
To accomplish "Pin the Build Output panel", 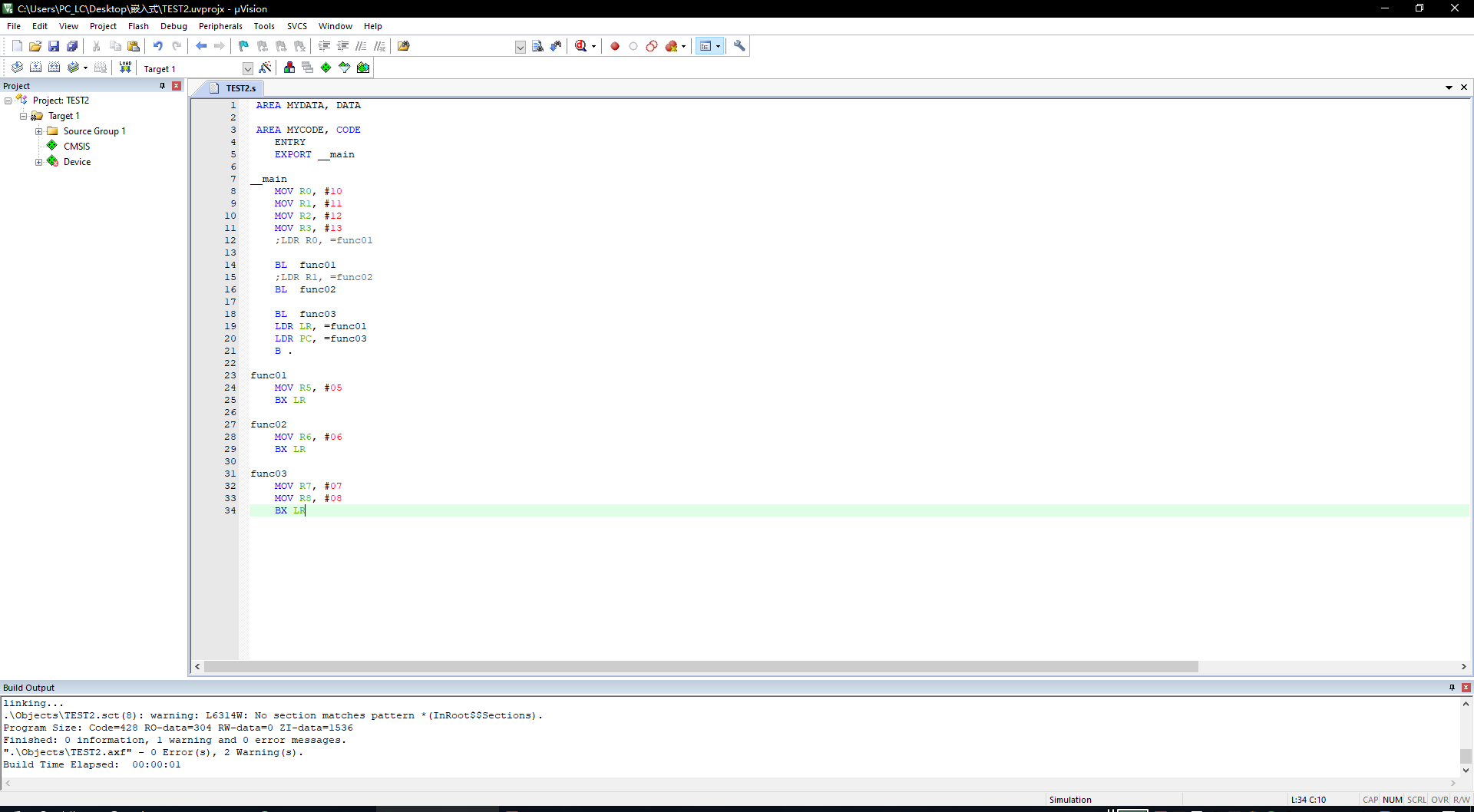I will 1452,688.
